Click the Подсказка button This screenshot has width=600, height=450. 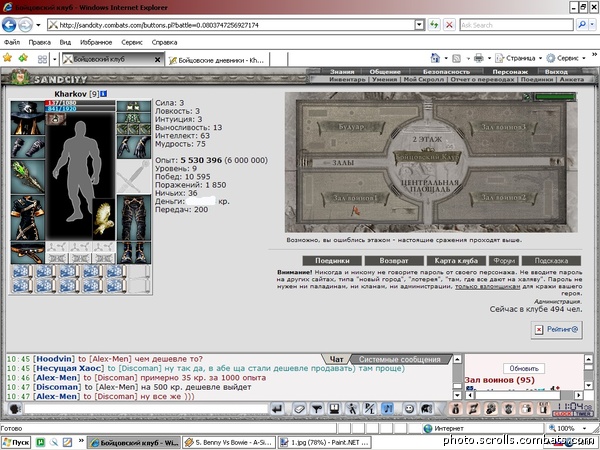tap(551, 261)
